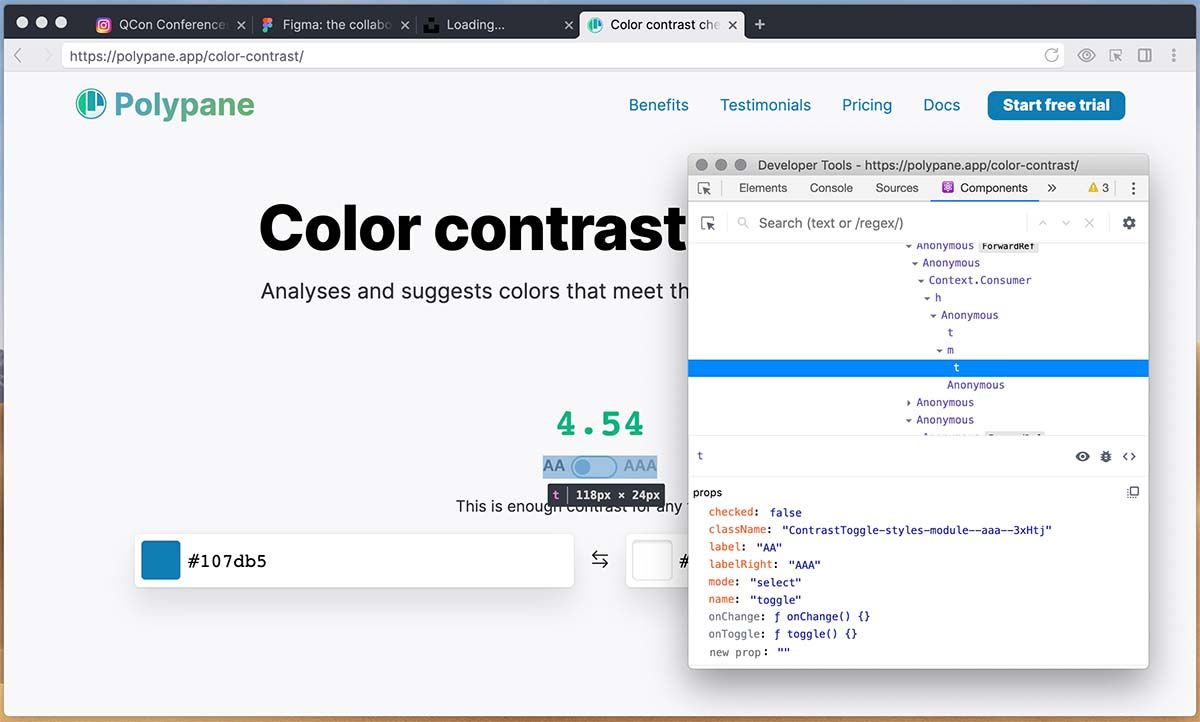Edit the mode prop value "select"

[775, 582]
